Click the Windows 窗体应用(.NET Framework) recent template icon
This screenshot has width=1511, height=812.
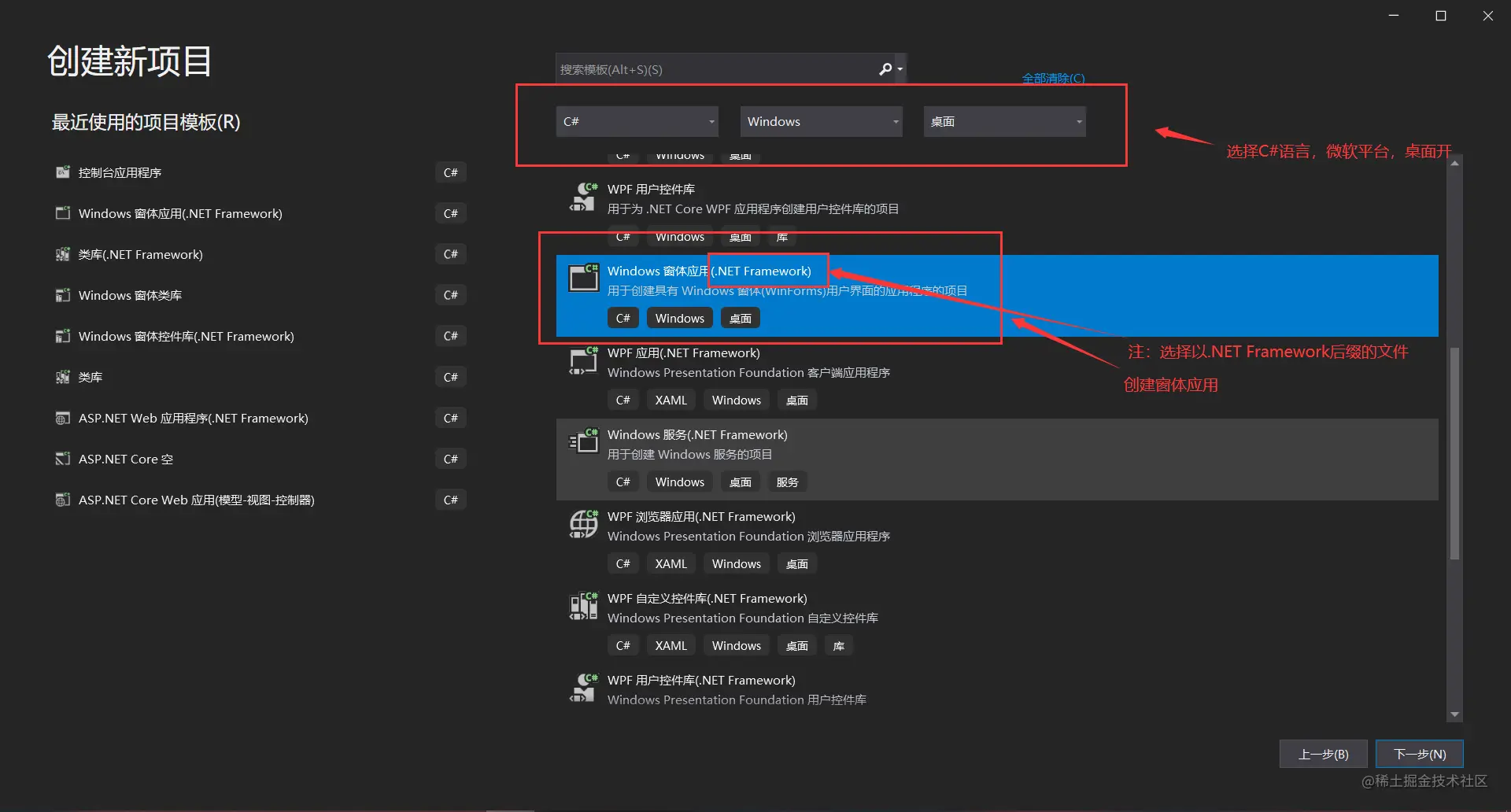coord(63,213)
